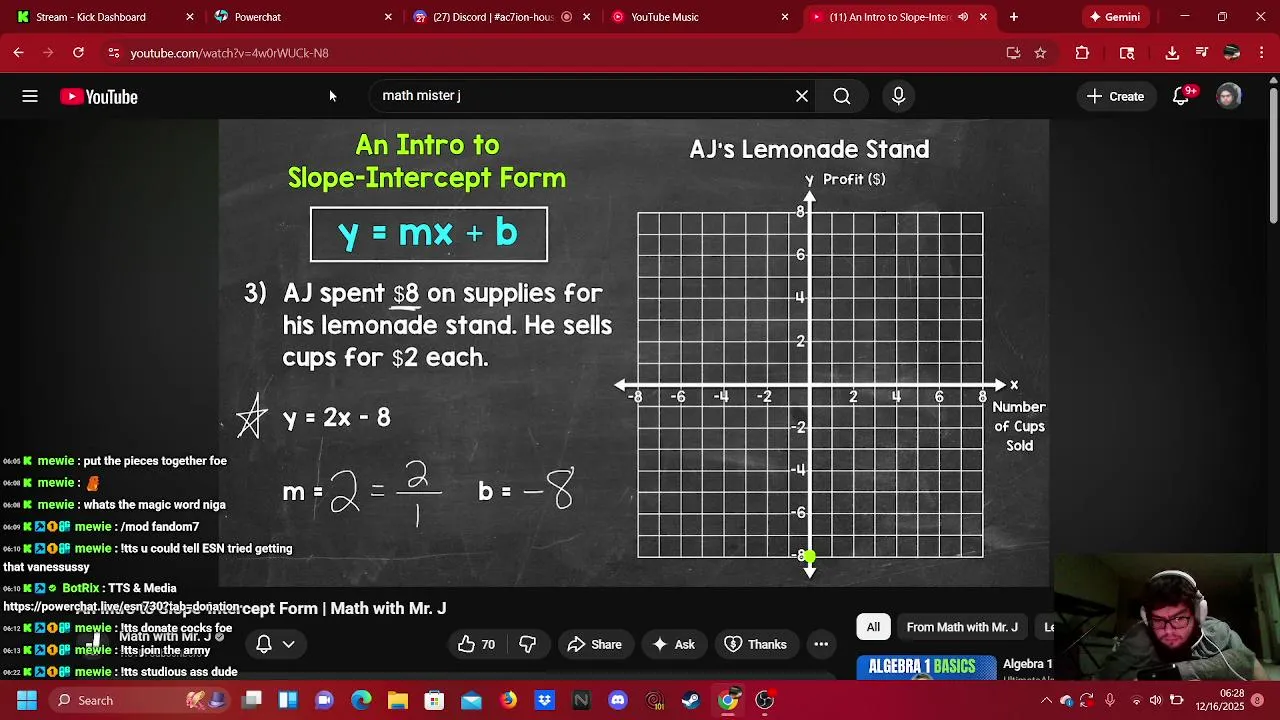
Task: Show hidden system tray icons
Action: click(x=1047, y=700)
